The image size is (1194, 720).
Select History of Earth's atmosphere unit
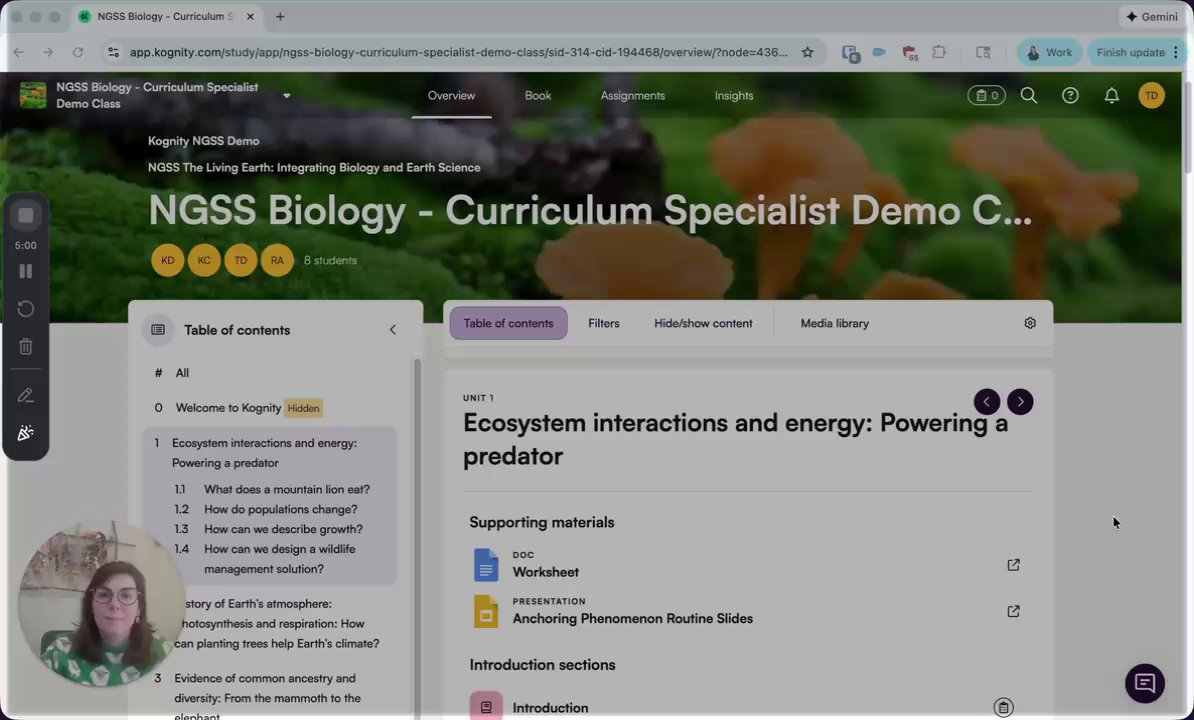tap(276, 623)
